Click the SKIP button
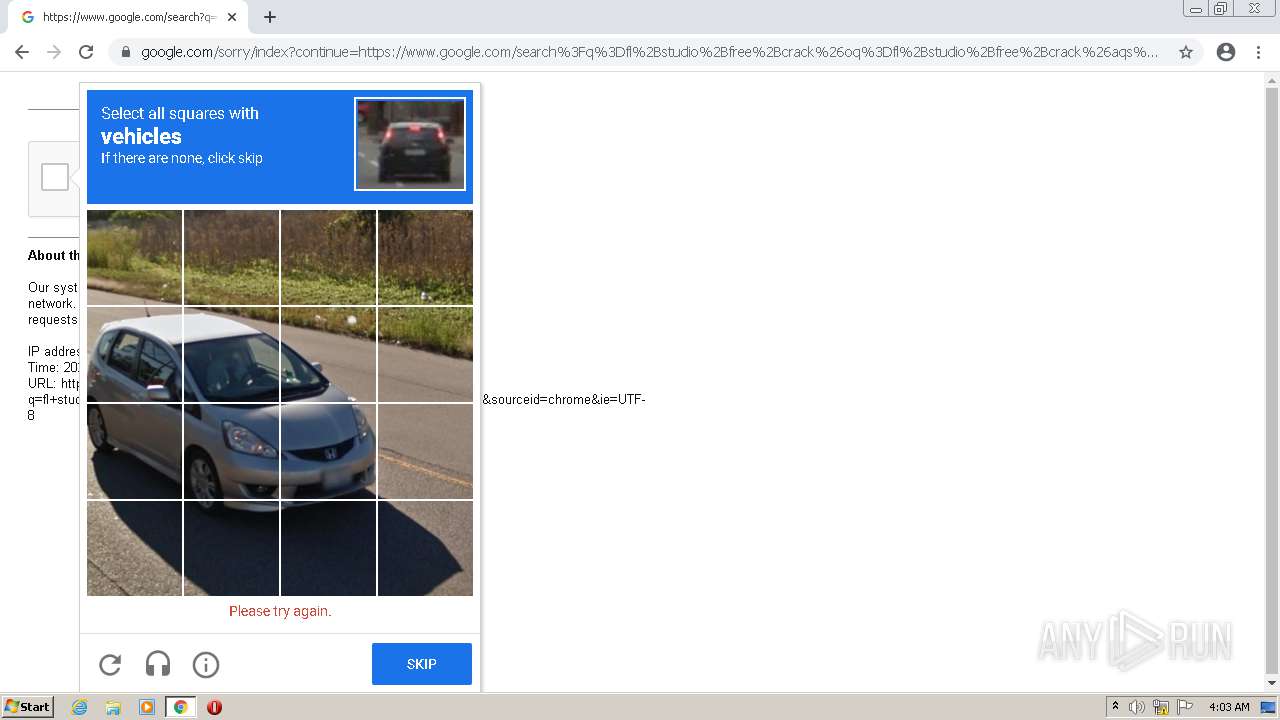This screenshot has width=1280, height=720. click(x=421, y=664)
